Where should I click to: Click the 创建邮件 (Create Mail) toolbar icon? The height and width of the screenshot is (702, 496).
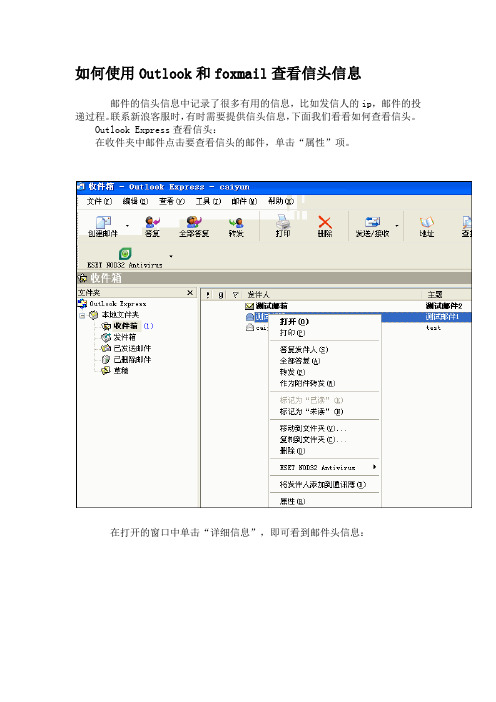[103, 226]
